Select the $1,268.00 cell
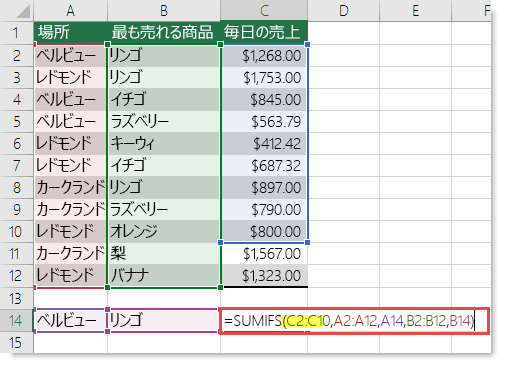Screen dimensions: 506x368 coord(264,55)
